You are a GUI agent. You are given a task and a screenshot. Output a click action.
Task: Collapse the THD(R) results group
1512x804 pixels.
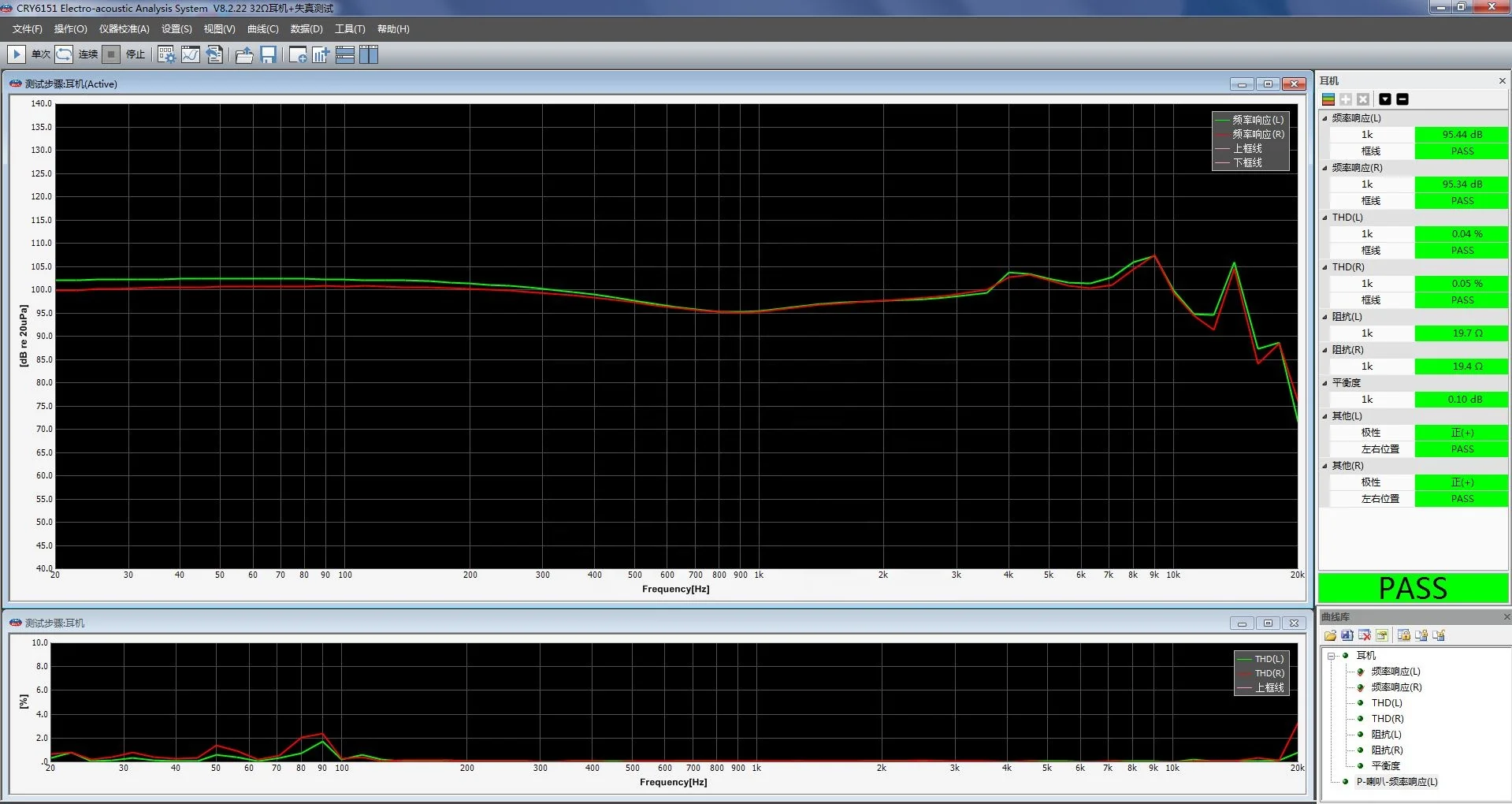tap(1324, 267)
